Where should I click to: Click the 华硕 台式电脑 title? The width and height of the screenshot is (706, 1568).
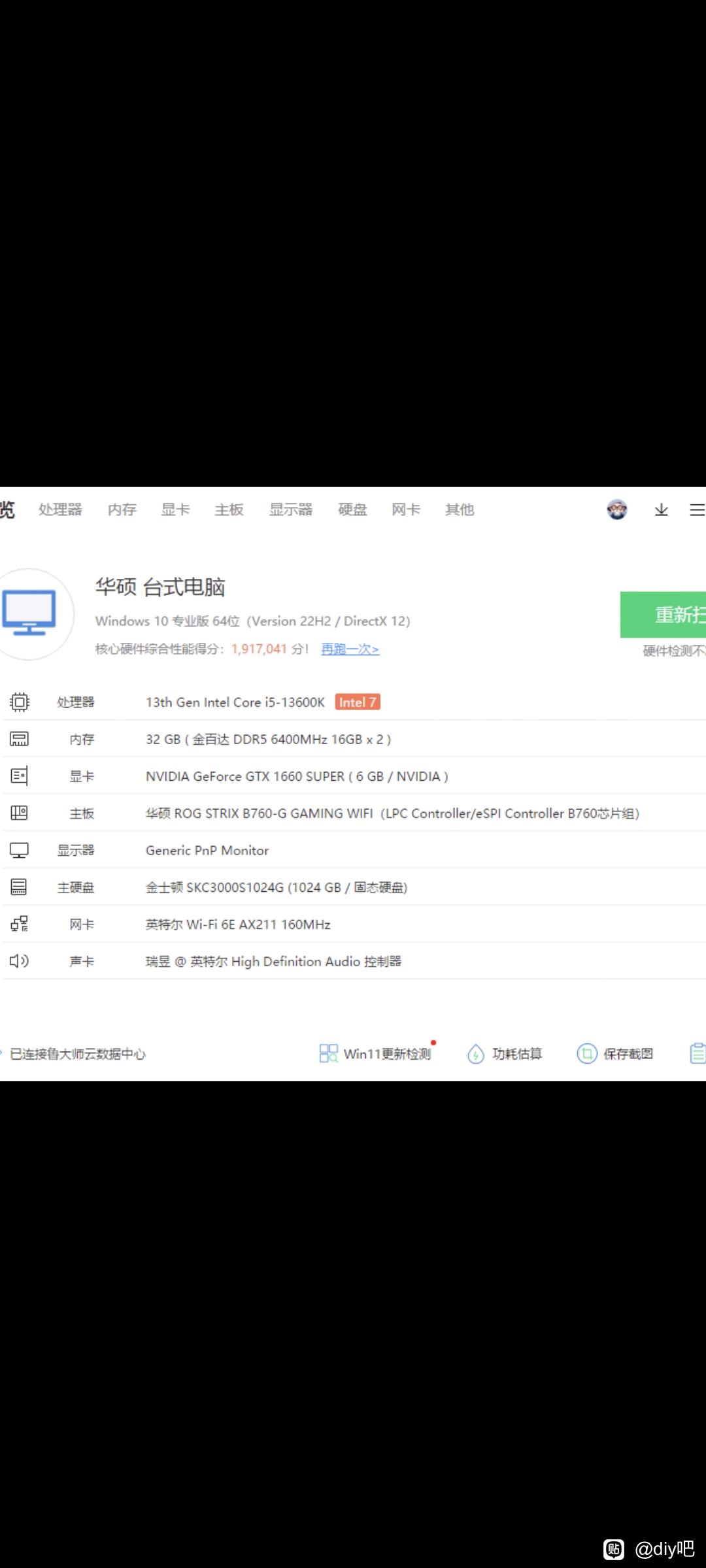tap(160, 587)
